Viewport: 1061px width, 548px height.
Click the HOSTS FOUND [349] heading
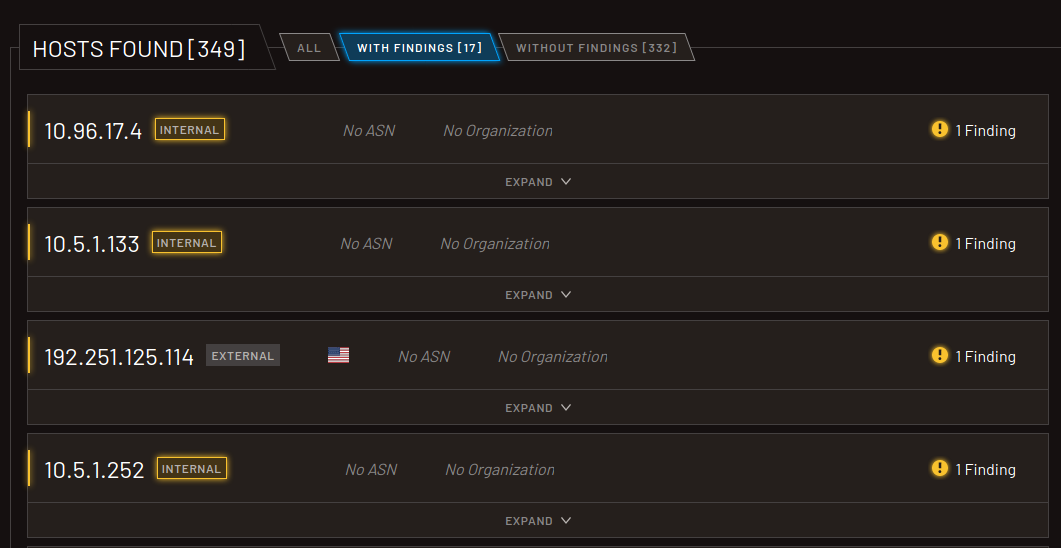[x=139, y=50]
